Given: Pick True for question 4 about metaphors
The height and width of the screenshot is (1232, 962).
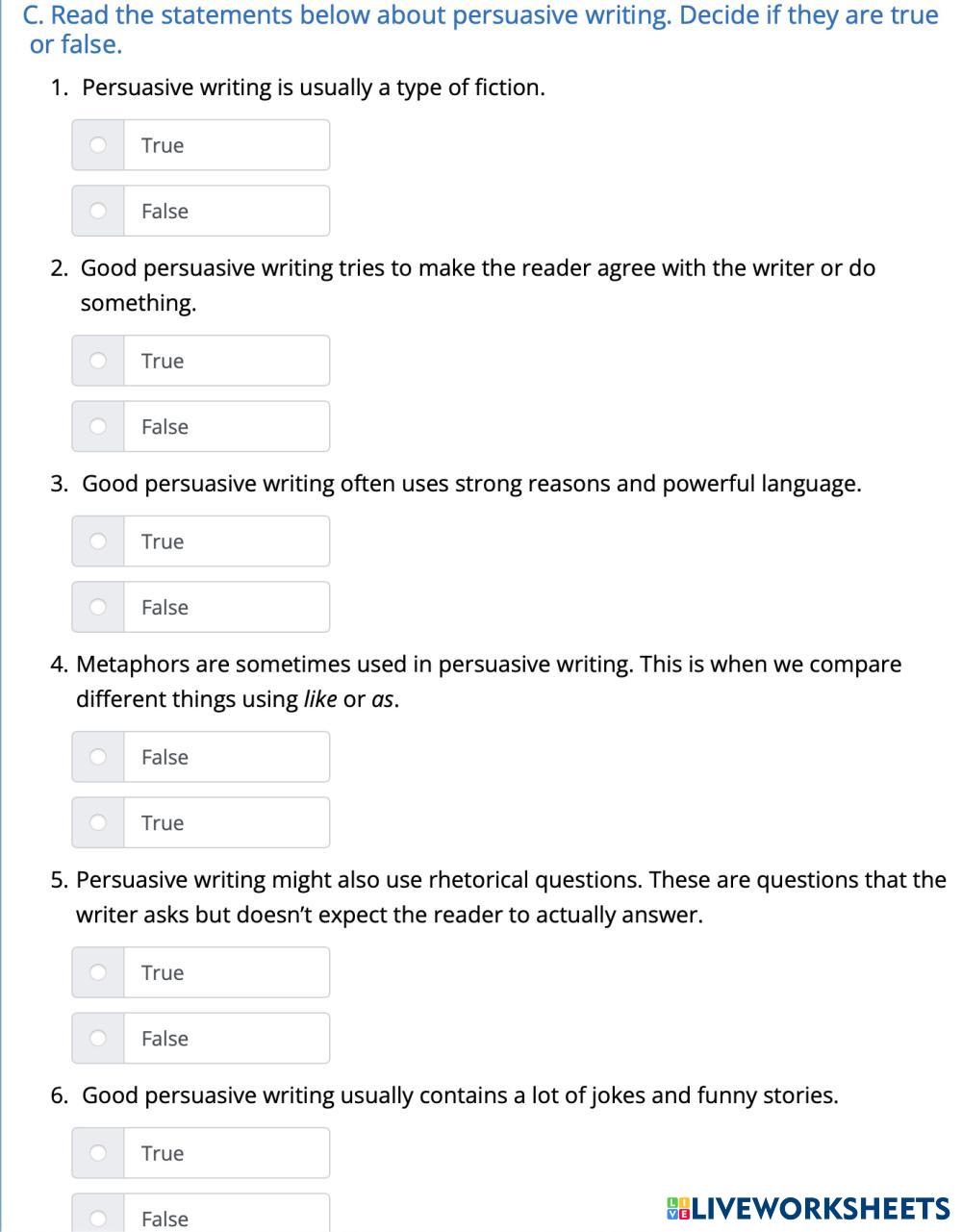Looking at the screenshot, I should [98, 822].
